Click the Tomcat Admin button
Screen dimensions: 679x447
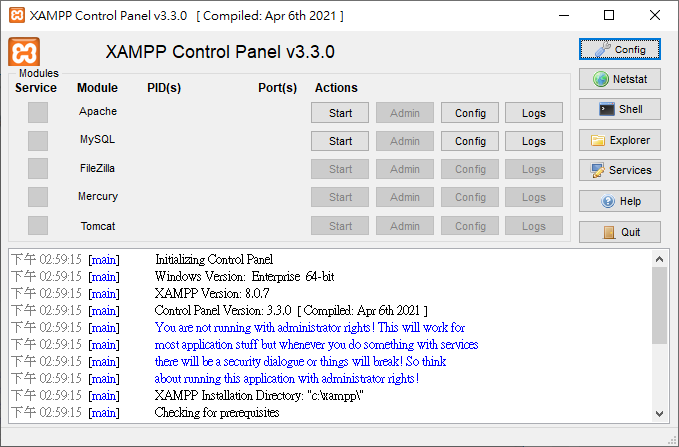pyautogui.click(x=405, y=226)
